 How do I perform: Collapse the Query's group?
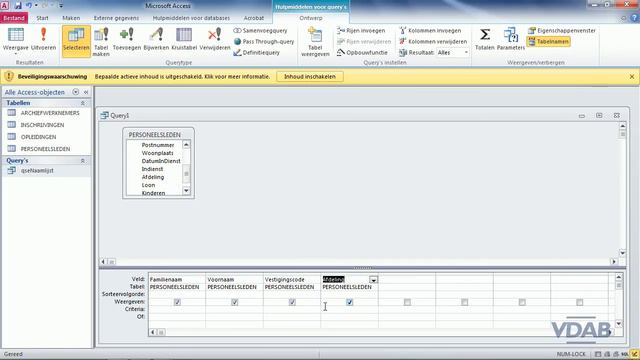[x=82, y=161]
